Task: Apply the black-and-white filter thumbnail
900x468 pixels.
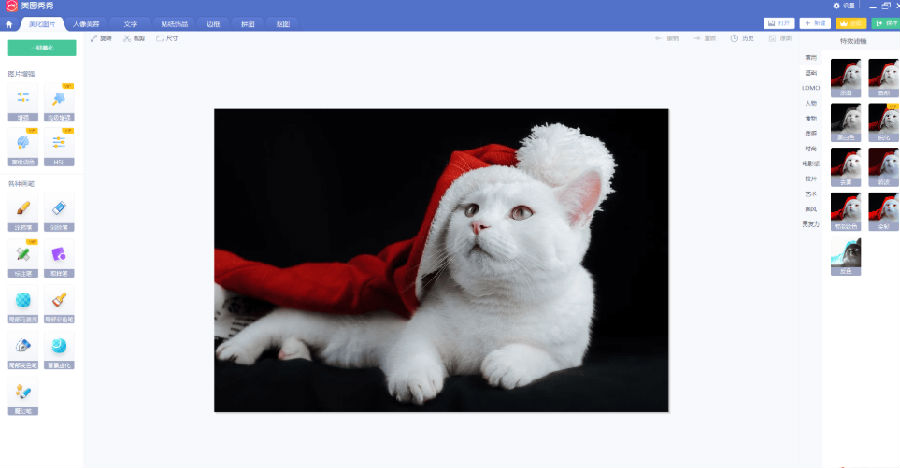Action: (x=846, y=122)
